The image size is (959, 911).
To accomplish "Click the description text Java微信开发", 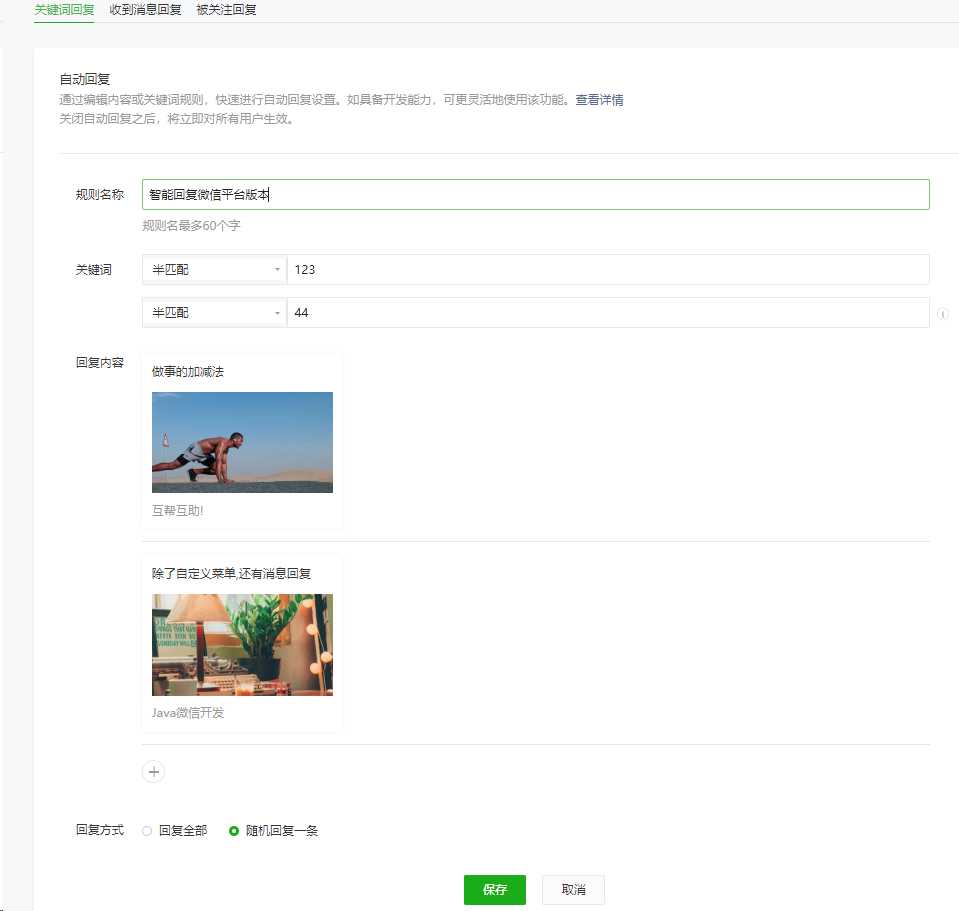I will [188, 713].
